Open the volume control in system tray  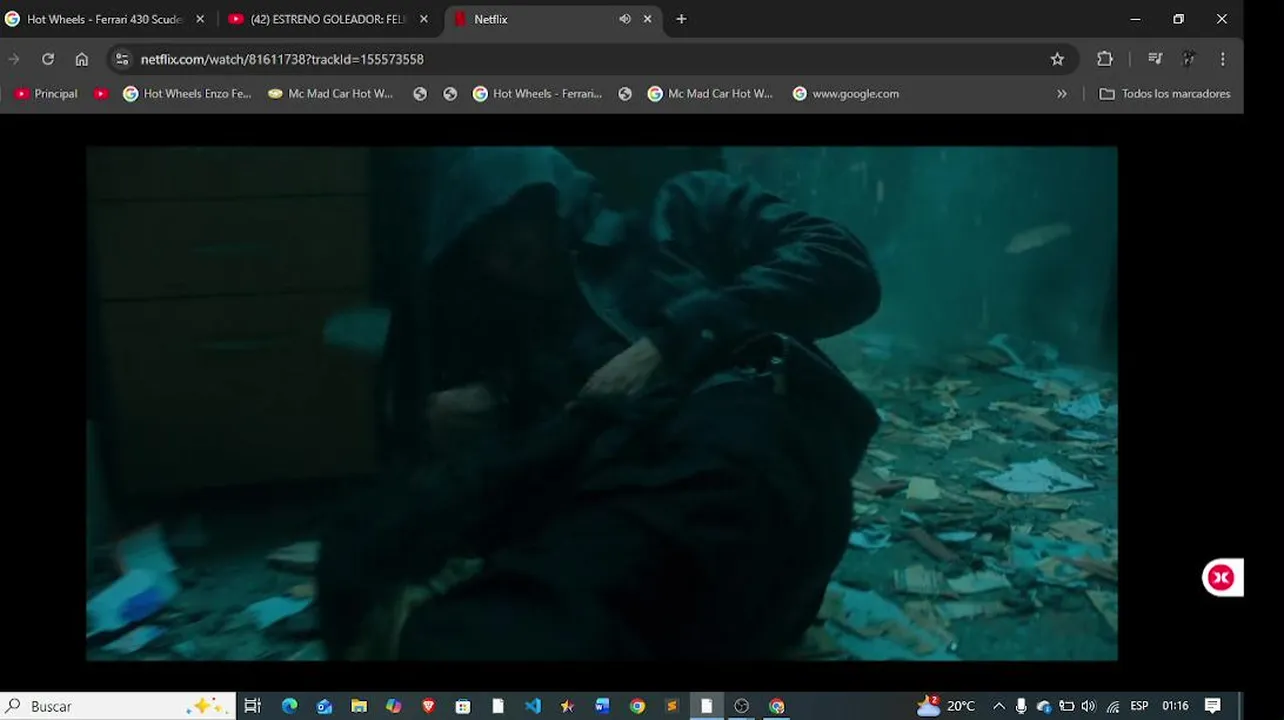[x=1088, y=706]
